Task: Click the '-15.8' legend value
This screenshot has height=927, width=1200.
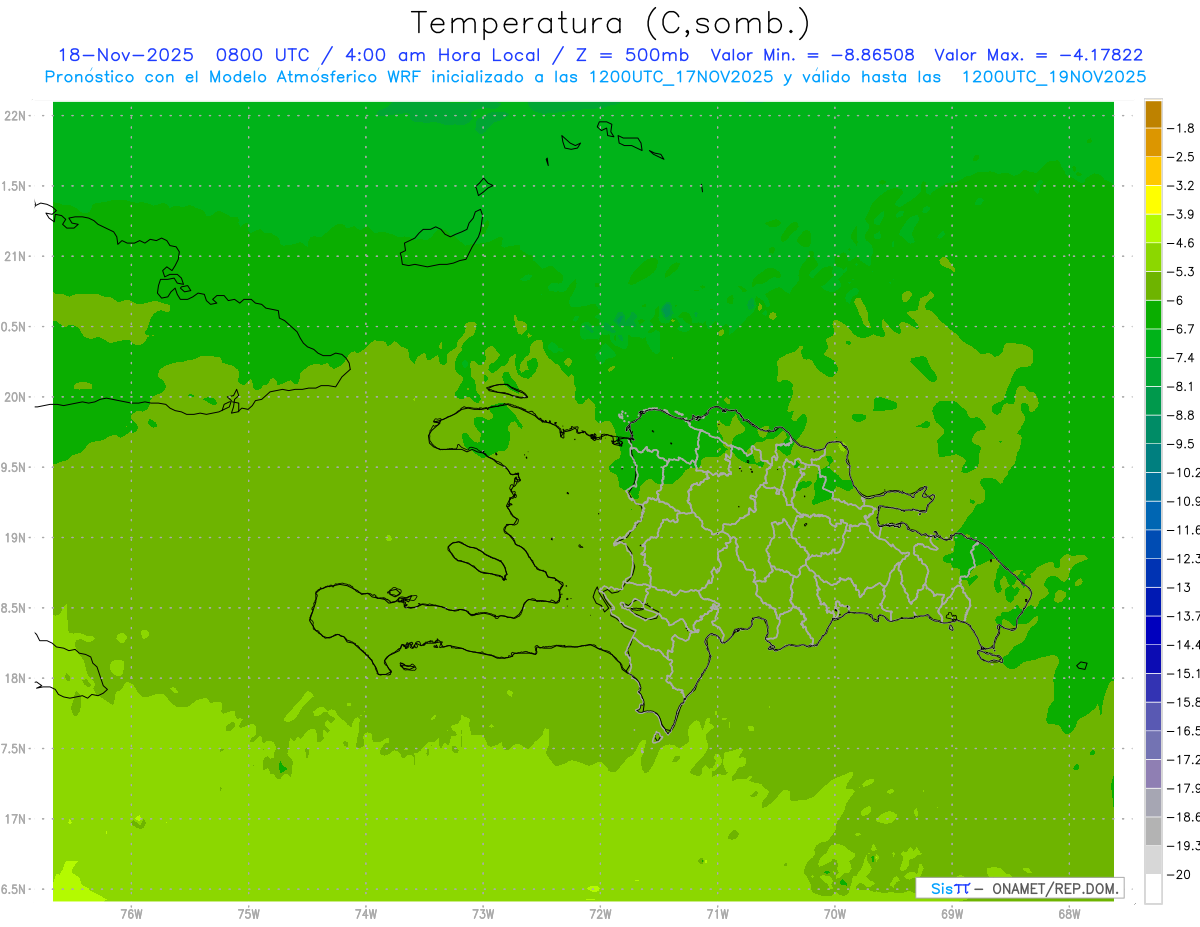Action: tap(1184, 702)
